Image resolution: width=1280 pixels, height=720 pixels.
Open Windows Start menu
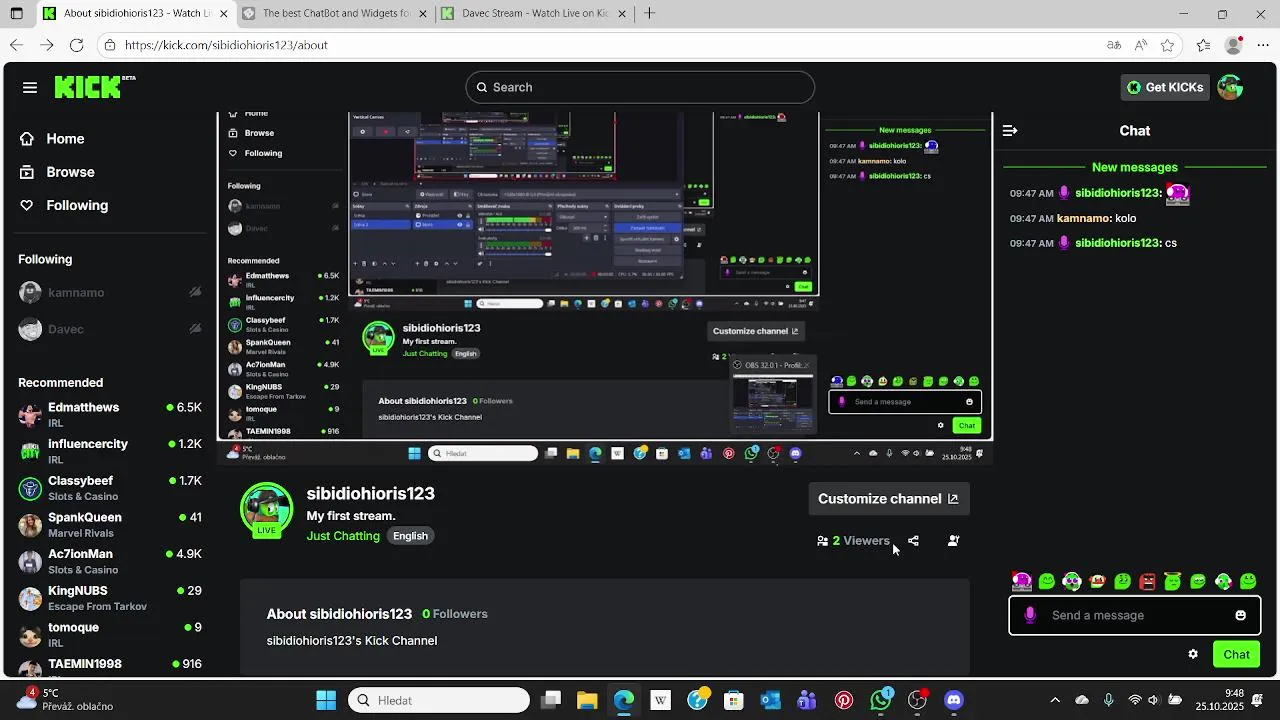coord(326,700)
